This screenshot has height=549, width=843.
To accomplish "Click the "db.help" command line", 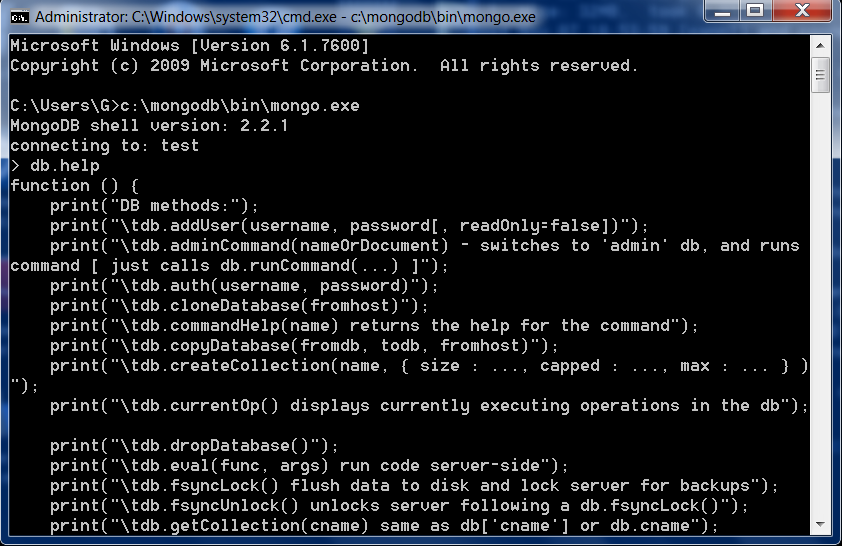I will pos(55,165).
